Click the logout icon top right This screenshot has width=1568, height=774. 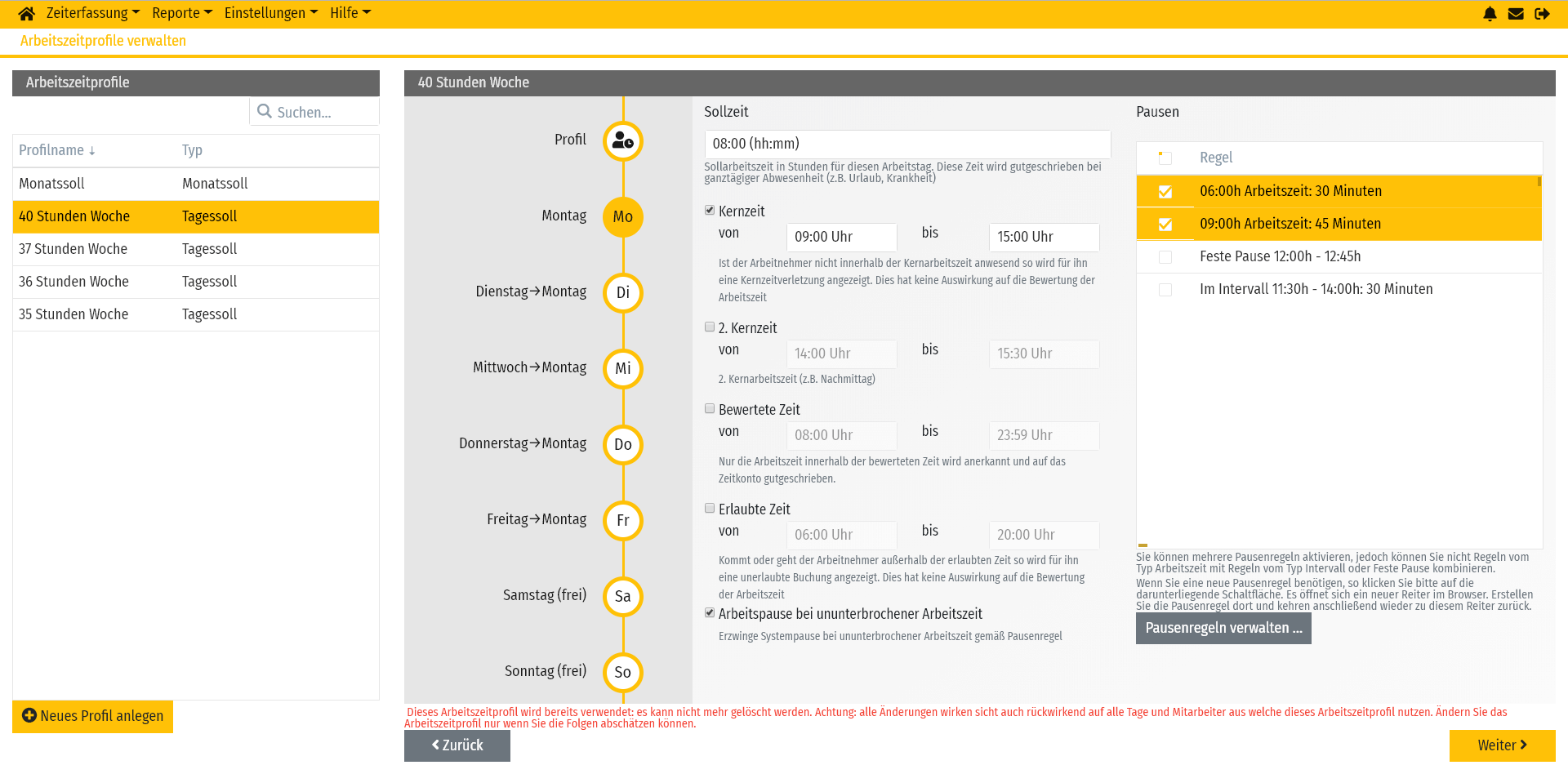pos(1543,13)
